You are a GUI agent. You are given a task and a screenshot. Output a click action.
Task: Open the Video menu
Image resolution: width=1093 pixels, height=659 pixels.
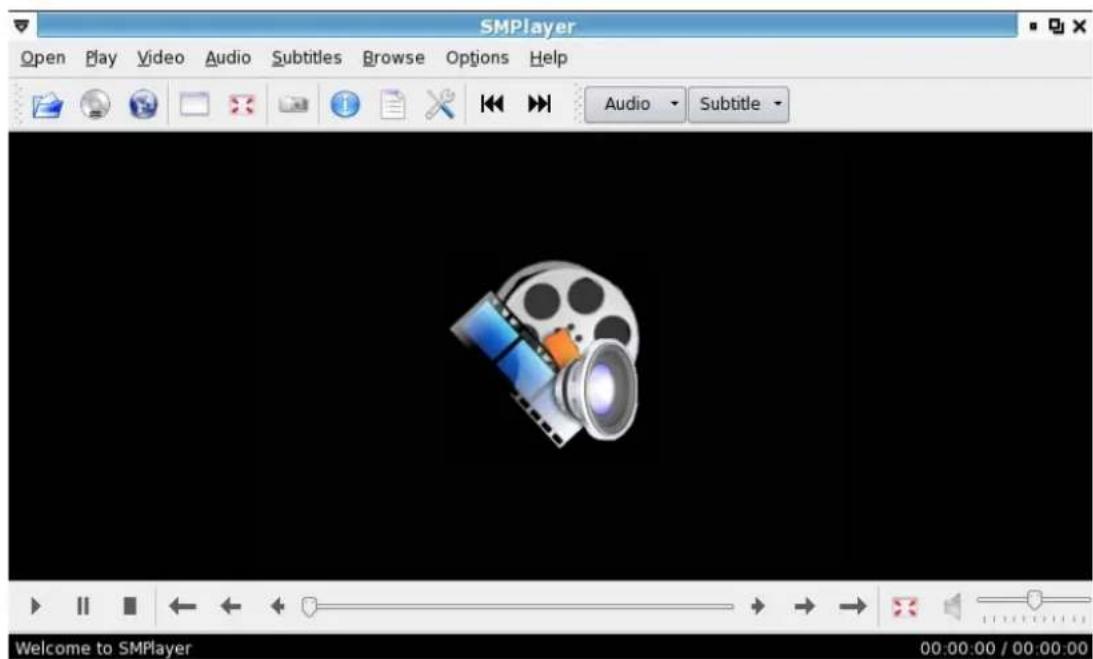160,58
